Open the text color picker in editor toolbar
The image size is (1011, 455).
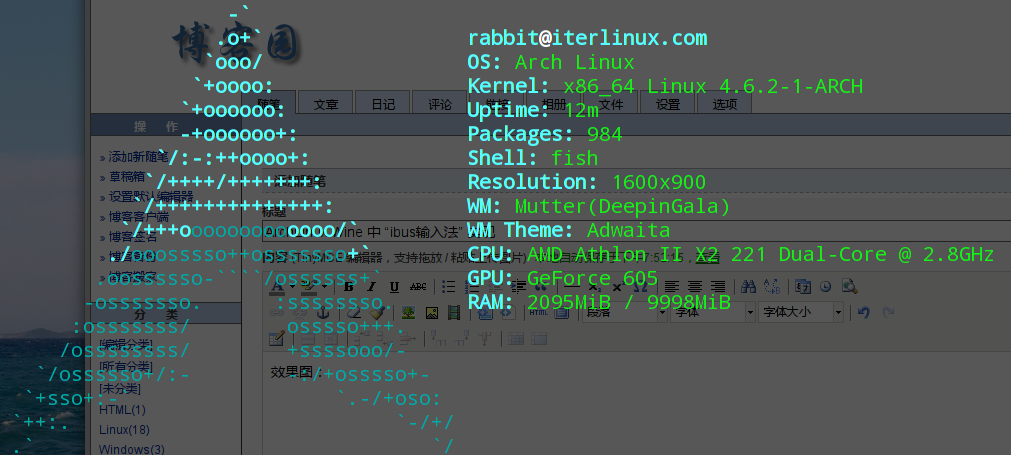click(x=277, y=287)
